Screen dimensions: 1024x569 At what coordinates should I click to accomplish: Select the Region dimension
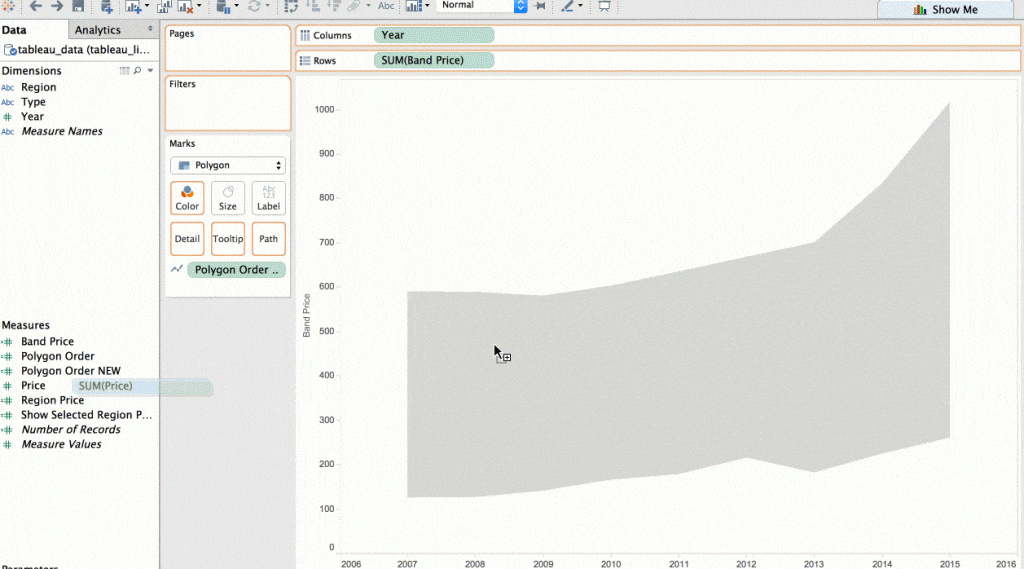coord(39,87)
